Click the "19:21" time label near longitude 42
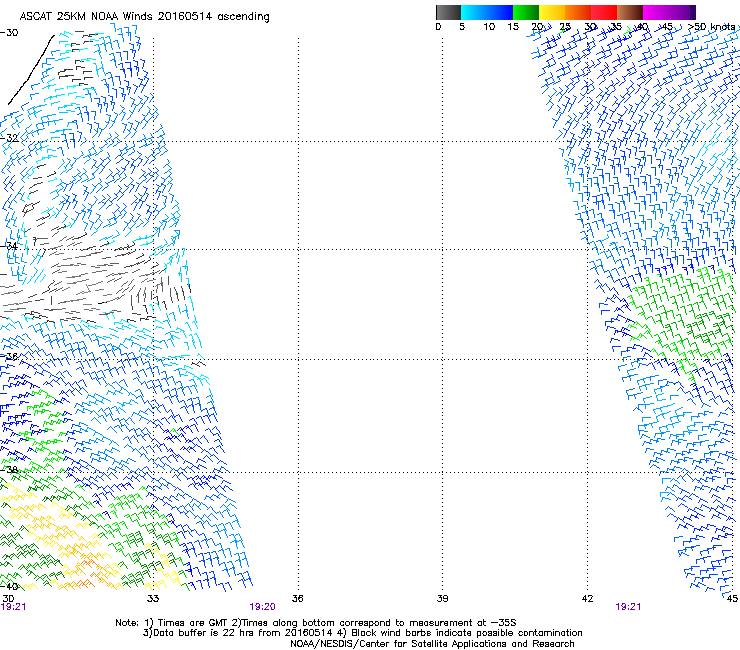The image size is (740, 650). click(628, 607)
